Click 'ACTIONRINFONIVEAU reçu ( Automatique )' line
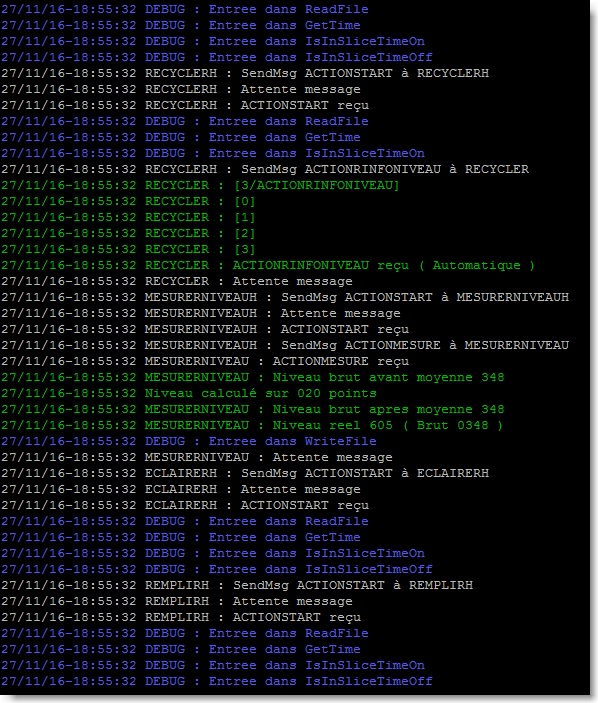 [268, 266]
